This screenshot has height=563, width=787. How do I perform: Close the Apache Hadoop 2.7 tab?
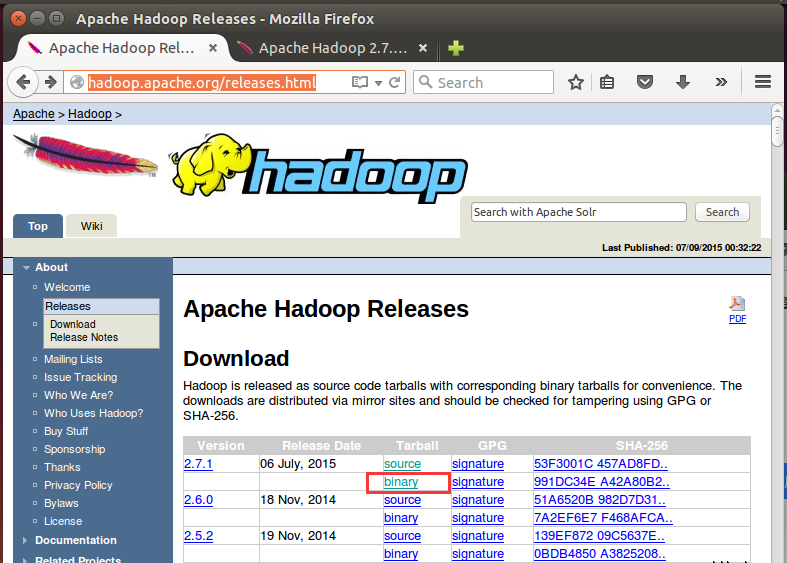click(x=423, y=48)
